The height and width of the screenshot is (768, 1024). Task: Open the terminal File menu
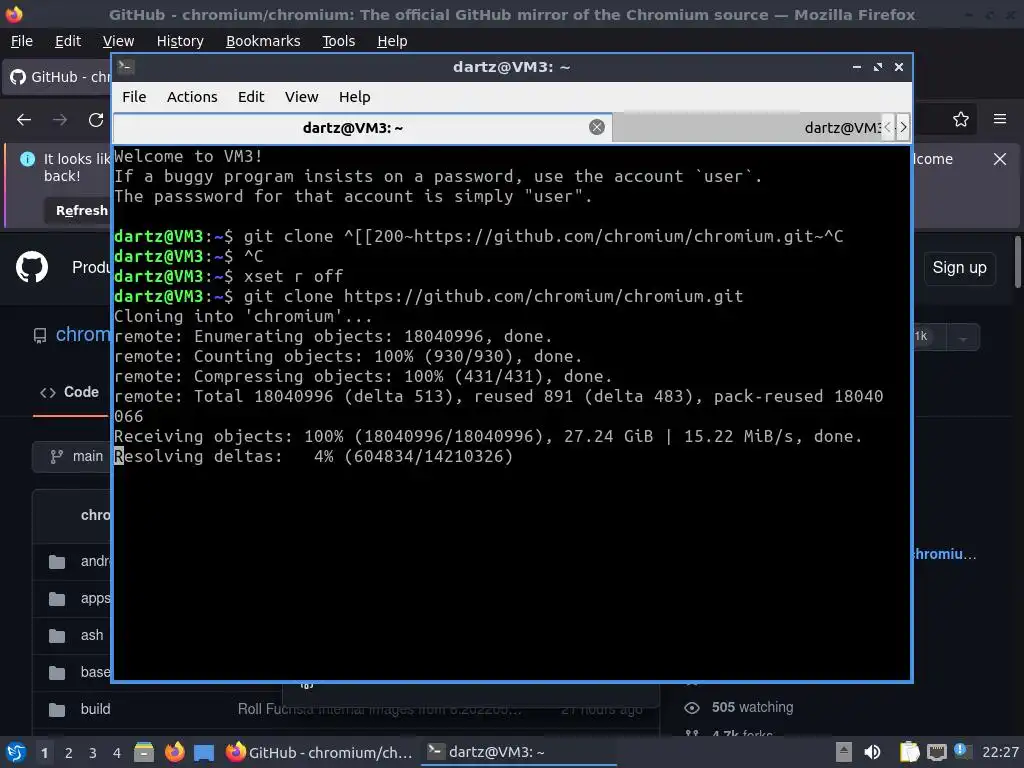pyautogui.click(x=134, y=97)
